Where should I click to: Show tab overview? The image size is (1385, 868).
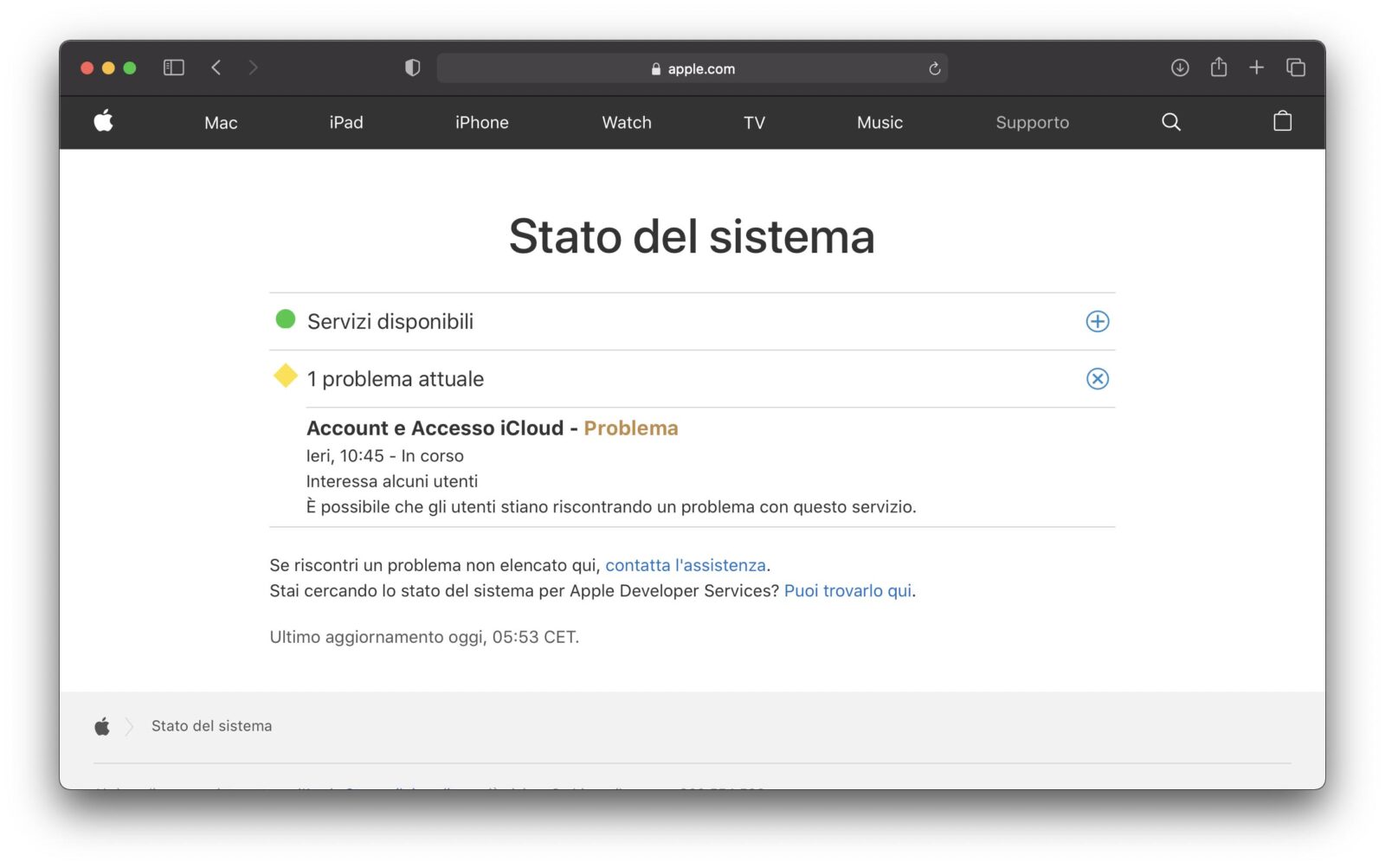click(x=1296, y=68)
